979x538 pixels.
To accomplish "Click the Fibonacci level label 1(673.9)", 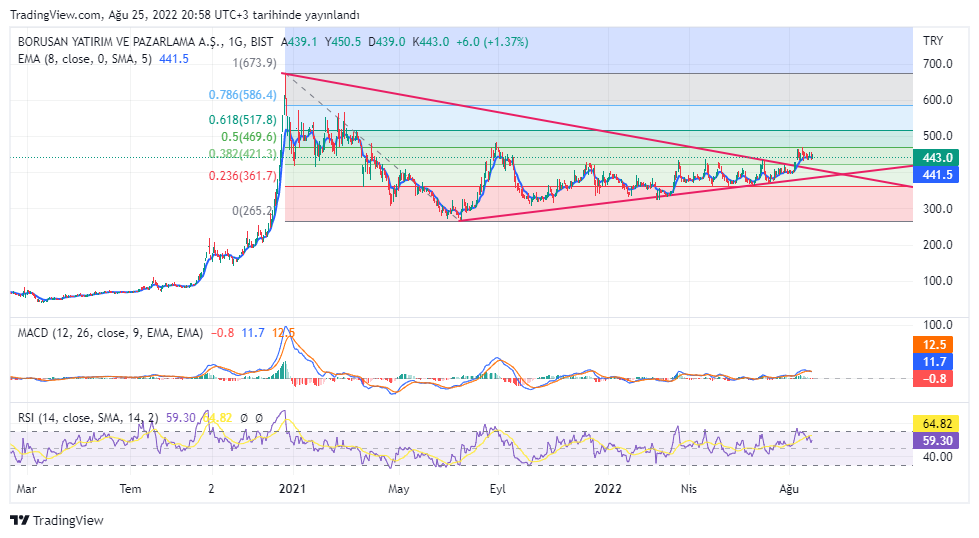I will coord(254,62).
